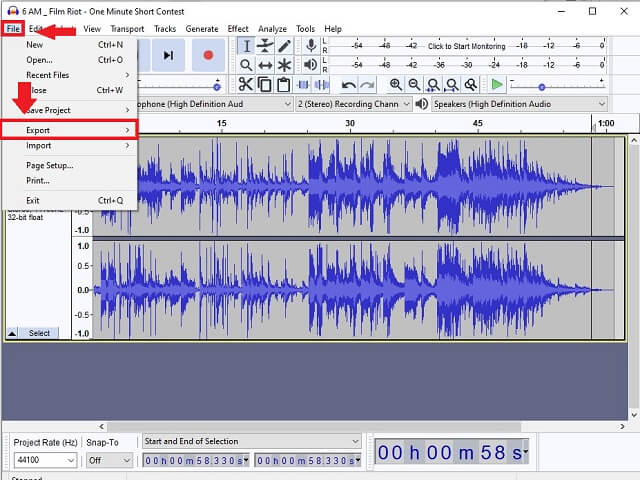Open the Transport menu
Viewport: 640px width, 480px height.
pyautogui.click(x=127, y=29)
